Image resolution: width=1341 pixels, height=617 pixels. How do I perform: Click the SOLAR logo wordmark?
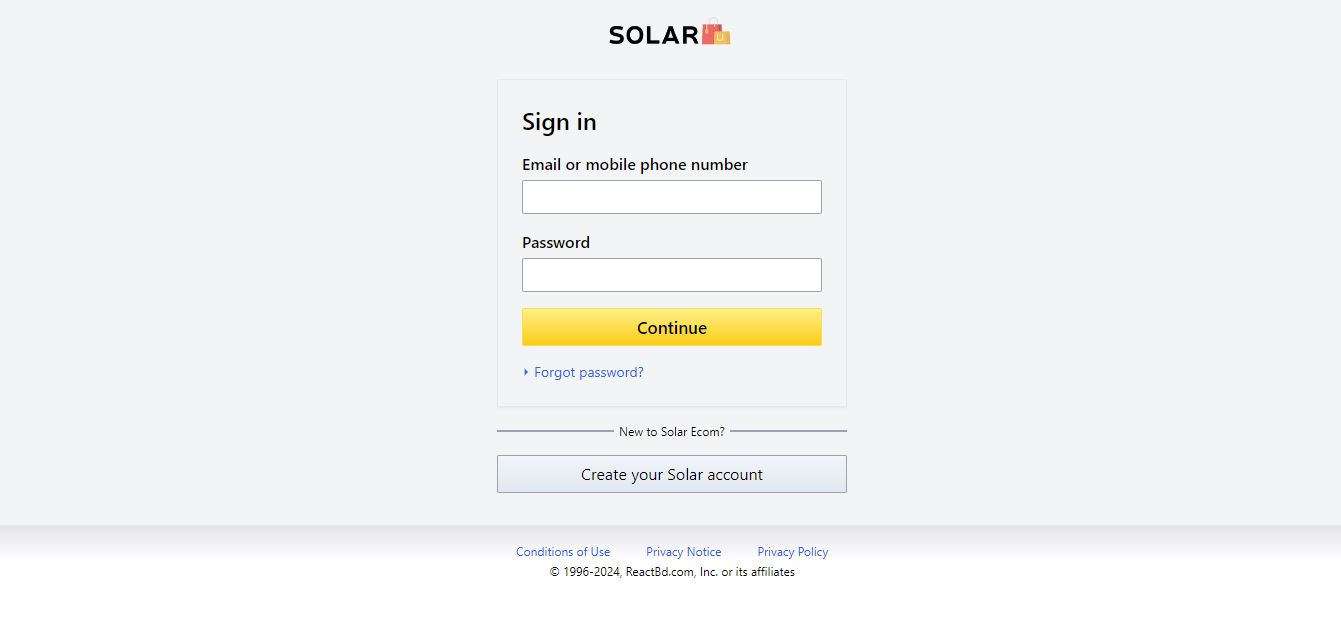tap(654, 35)
